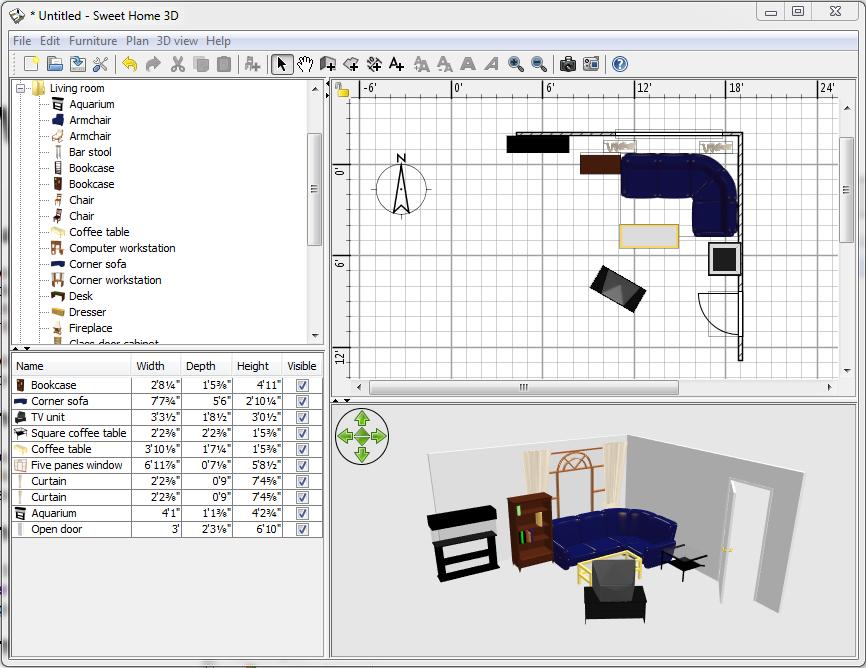Click the New home toolbar icon

tap(32, 64)
